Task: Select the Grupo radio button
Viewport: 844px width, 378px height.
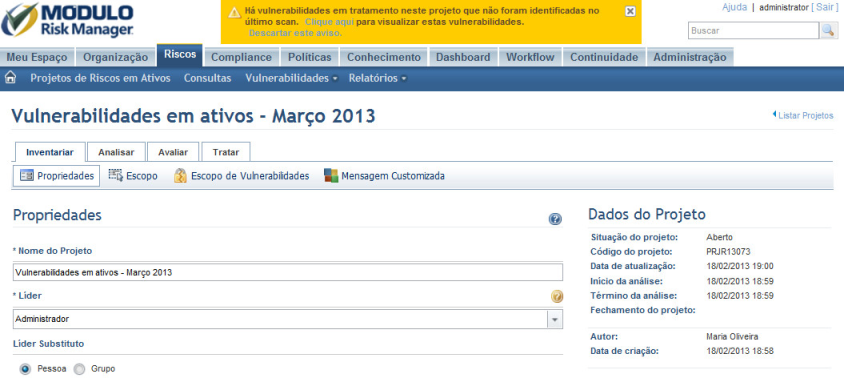Action: (79, 369)
